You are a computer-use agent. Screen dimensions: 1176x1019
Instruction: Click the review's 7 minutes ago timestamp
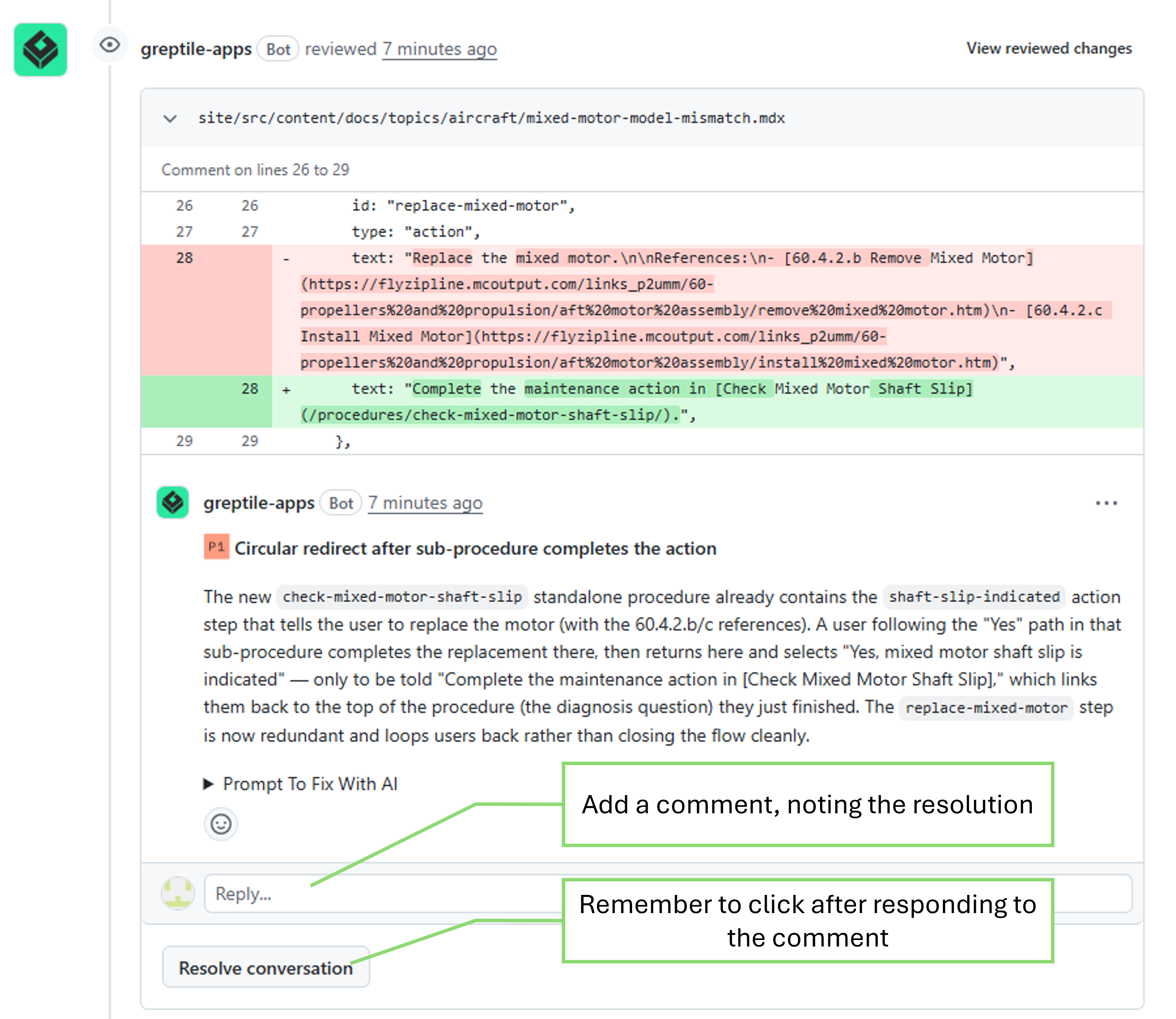439,49
